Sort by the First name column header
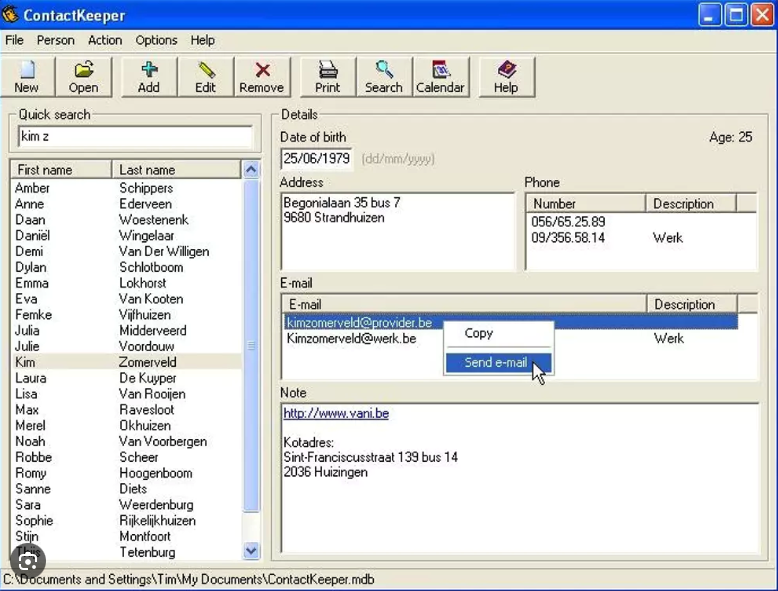This screenshot has width=778, height=591. click(62, 170)
